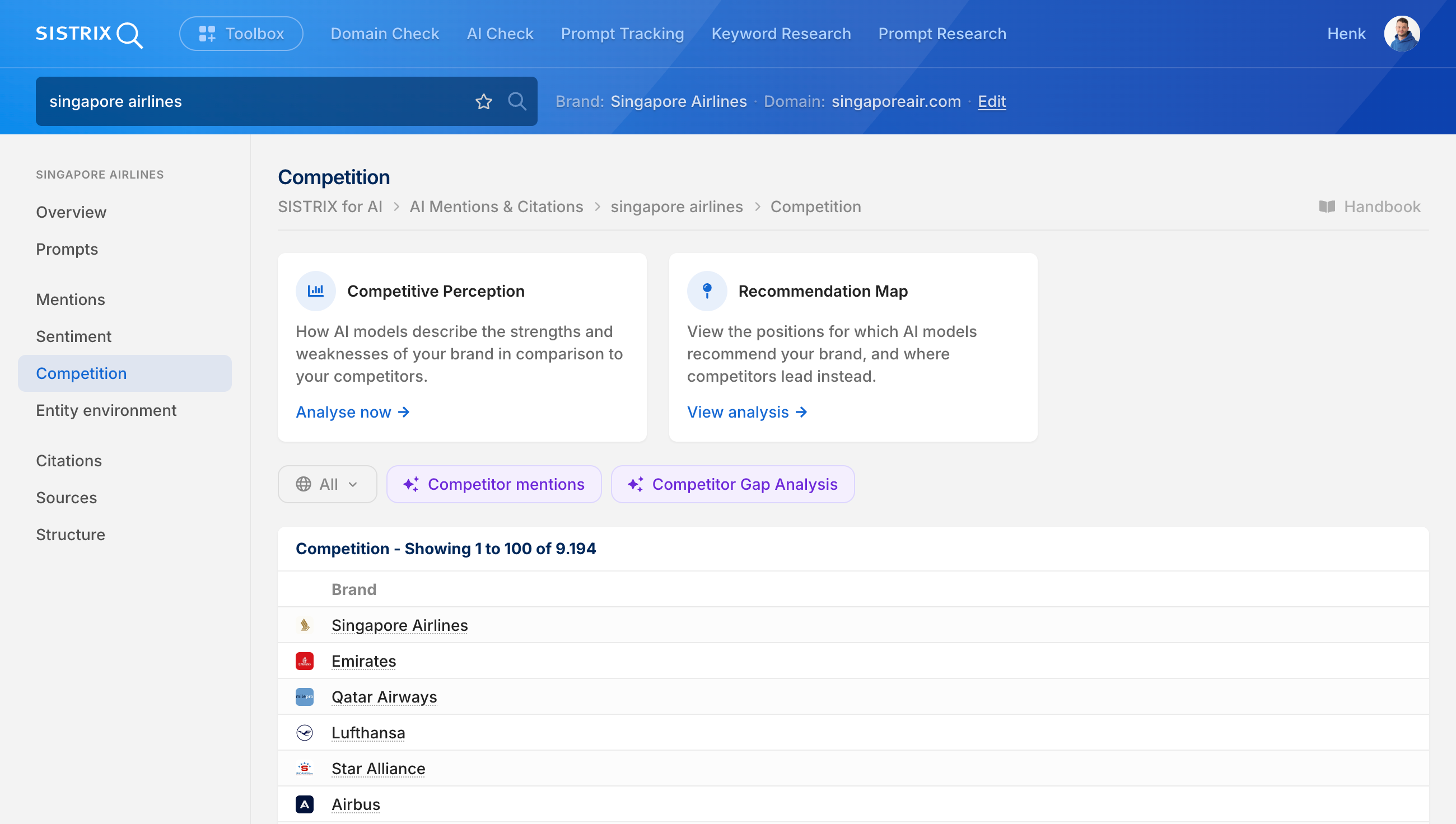The height and width of the screenshot is (824, 1456).
Task: Click the Airbus logo icon
Action: point(305,804)
